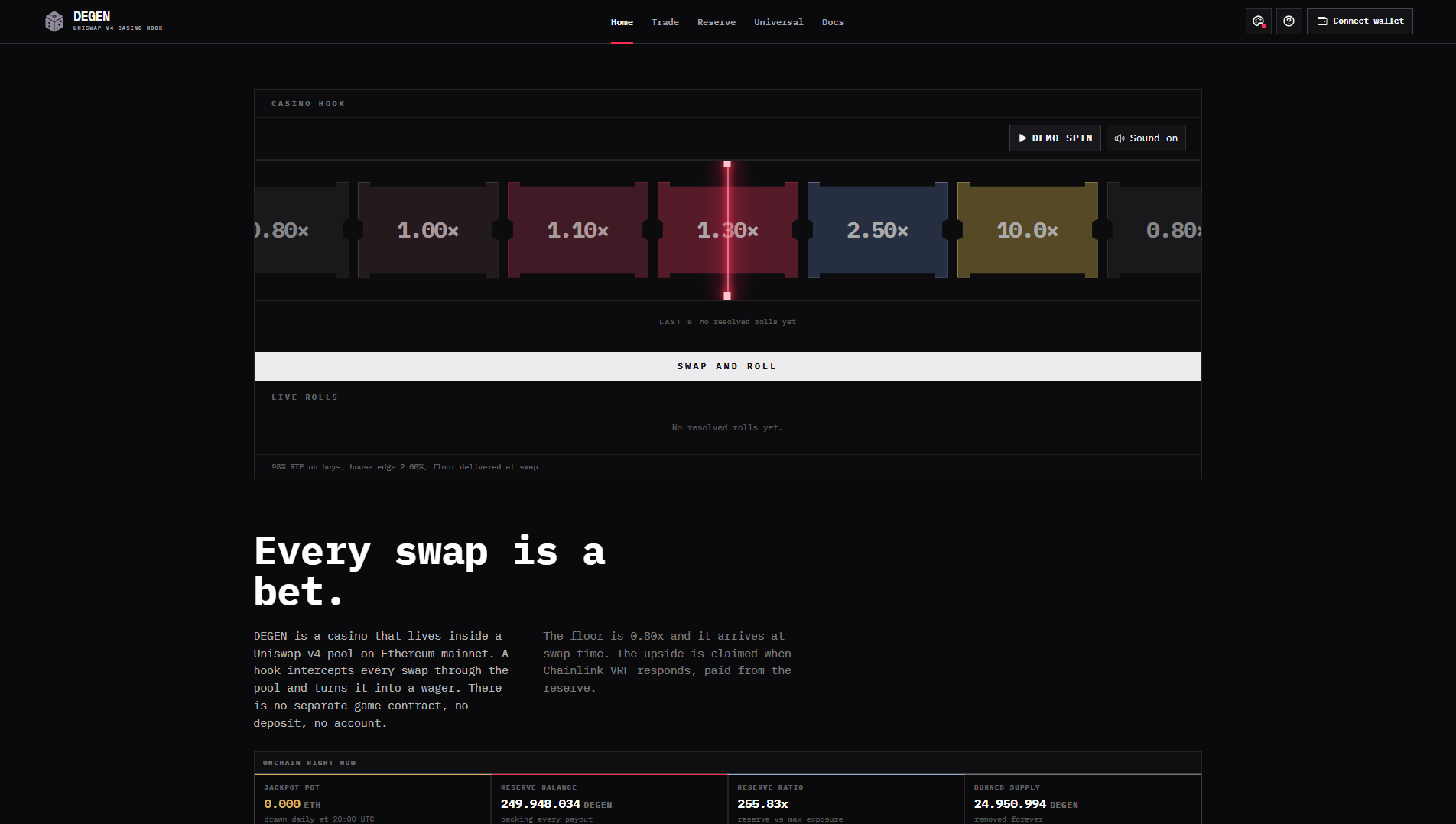The height and width of the screenshot is (824, 1456).
Task: Click the DEGEN dice logo icon
Action: (54, 21)
